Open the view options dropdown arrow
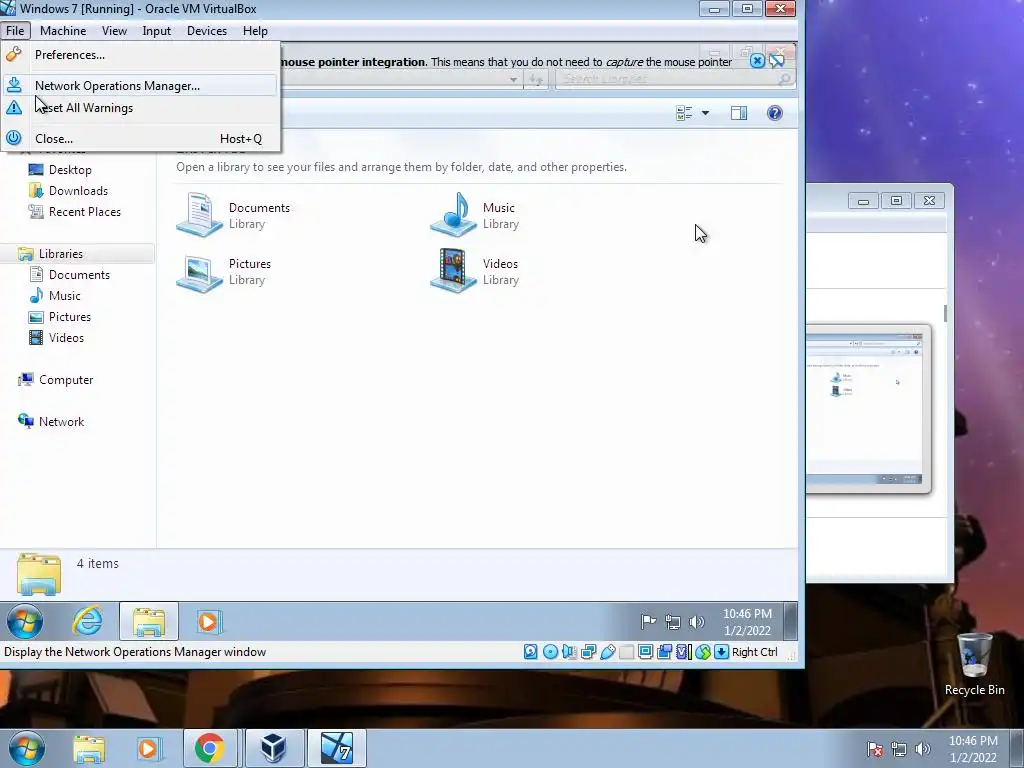Viewport: 1024px width, 768px height. [x=705, y=113]
